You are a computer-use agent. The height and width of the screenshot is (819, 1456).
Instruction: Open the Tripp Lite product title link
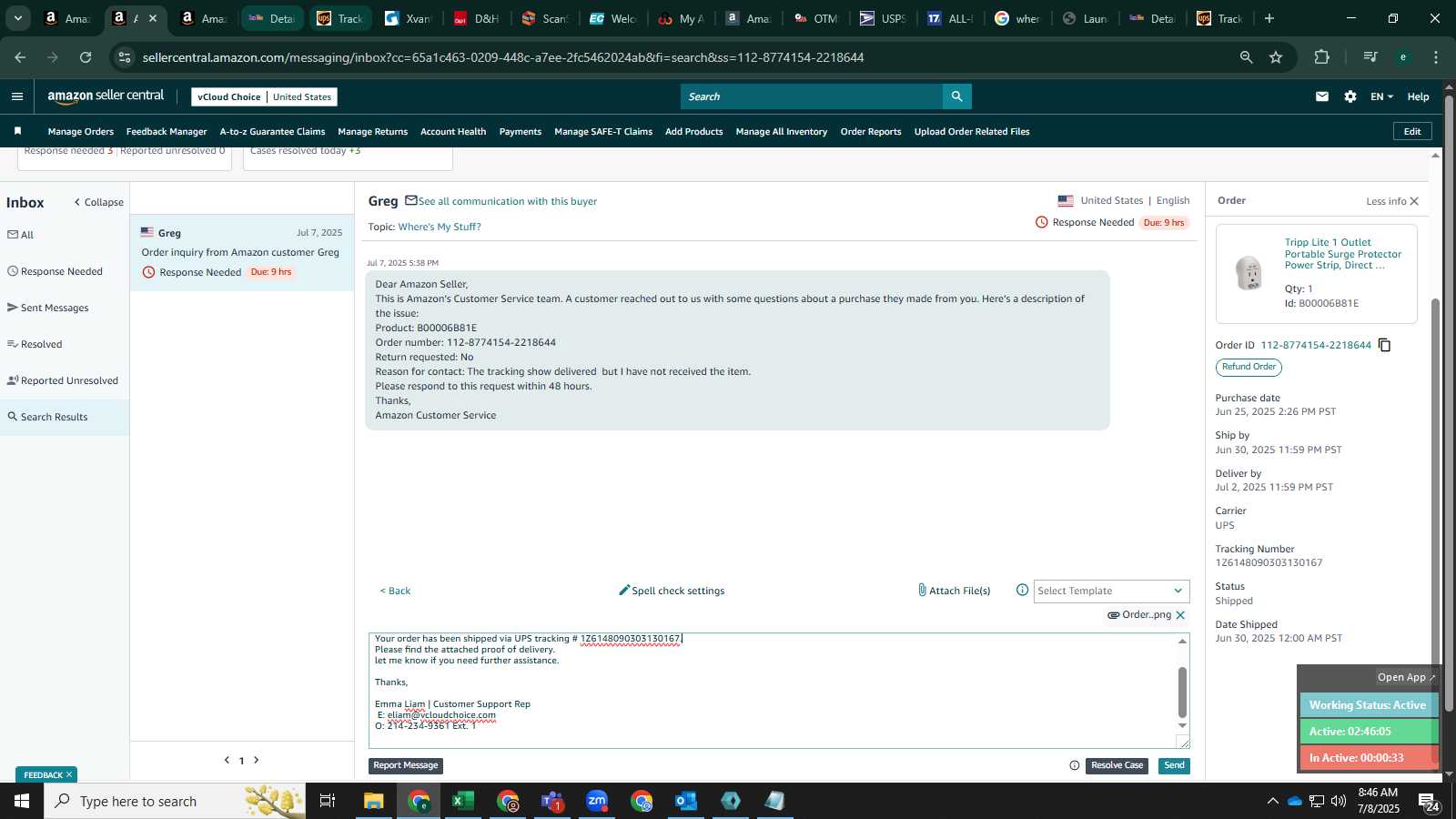pyautogui.click(x=1342, y=254)
